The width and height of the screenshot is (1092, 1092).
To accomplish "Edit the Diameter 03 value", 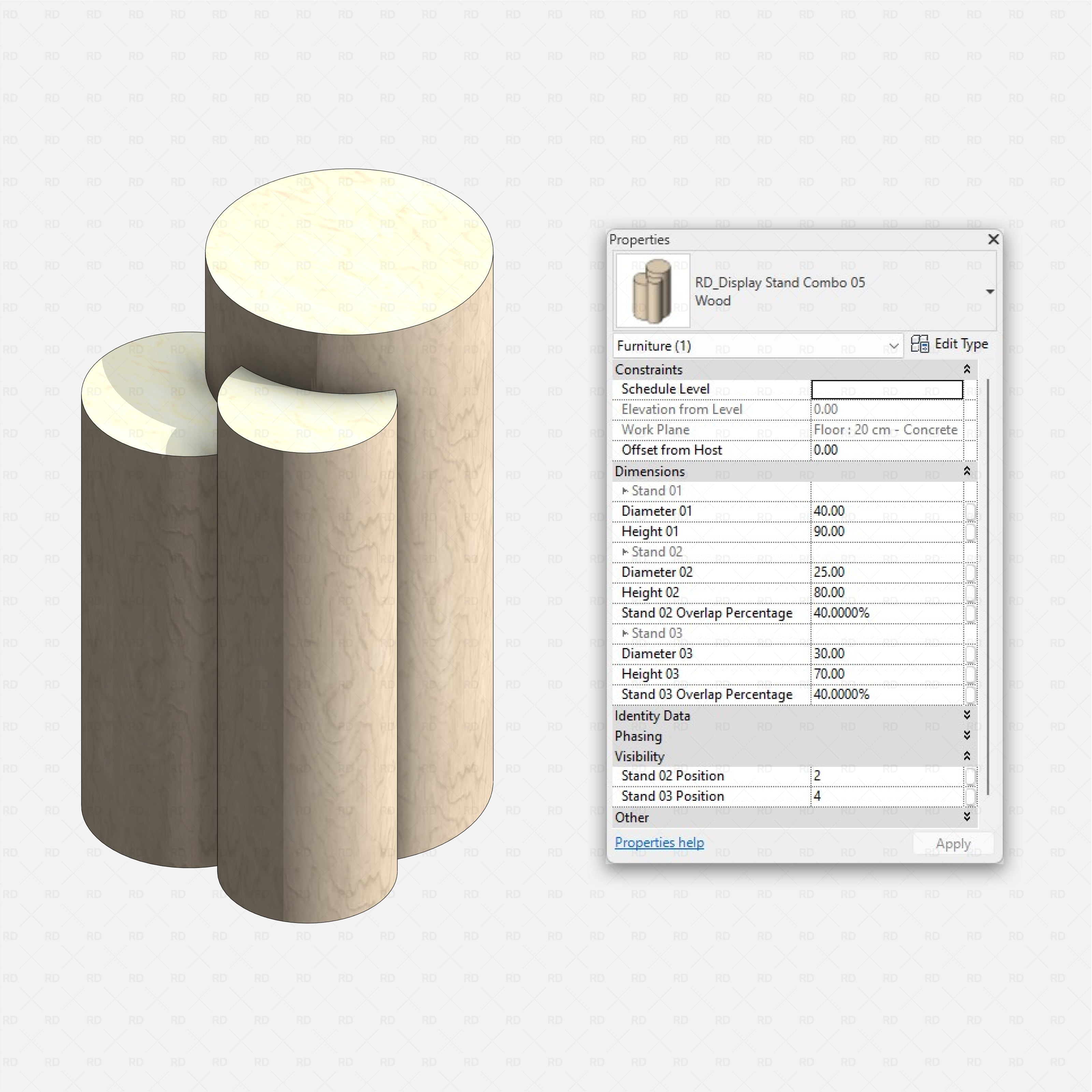I will point(887,653).
